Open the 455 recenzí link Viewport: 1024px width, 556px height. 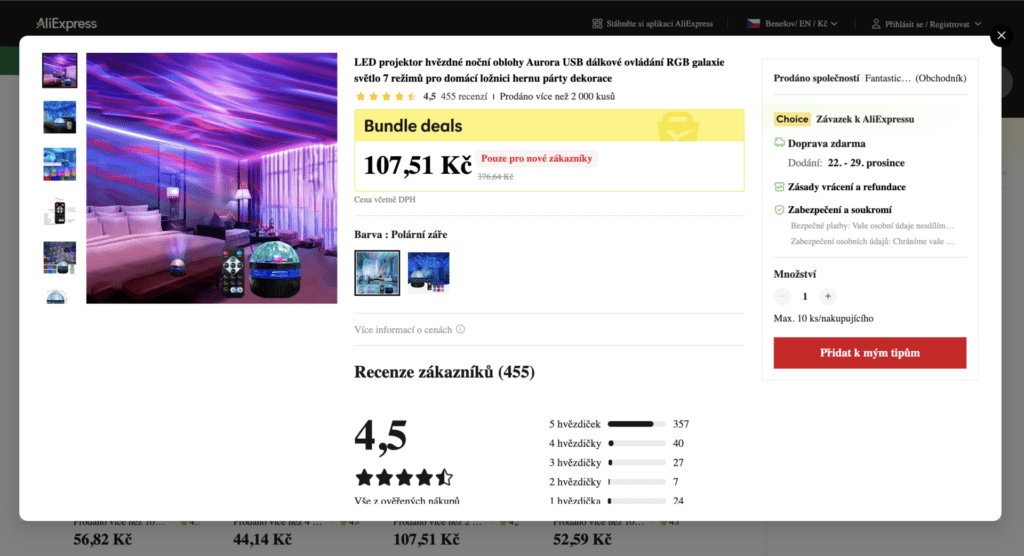464,97
